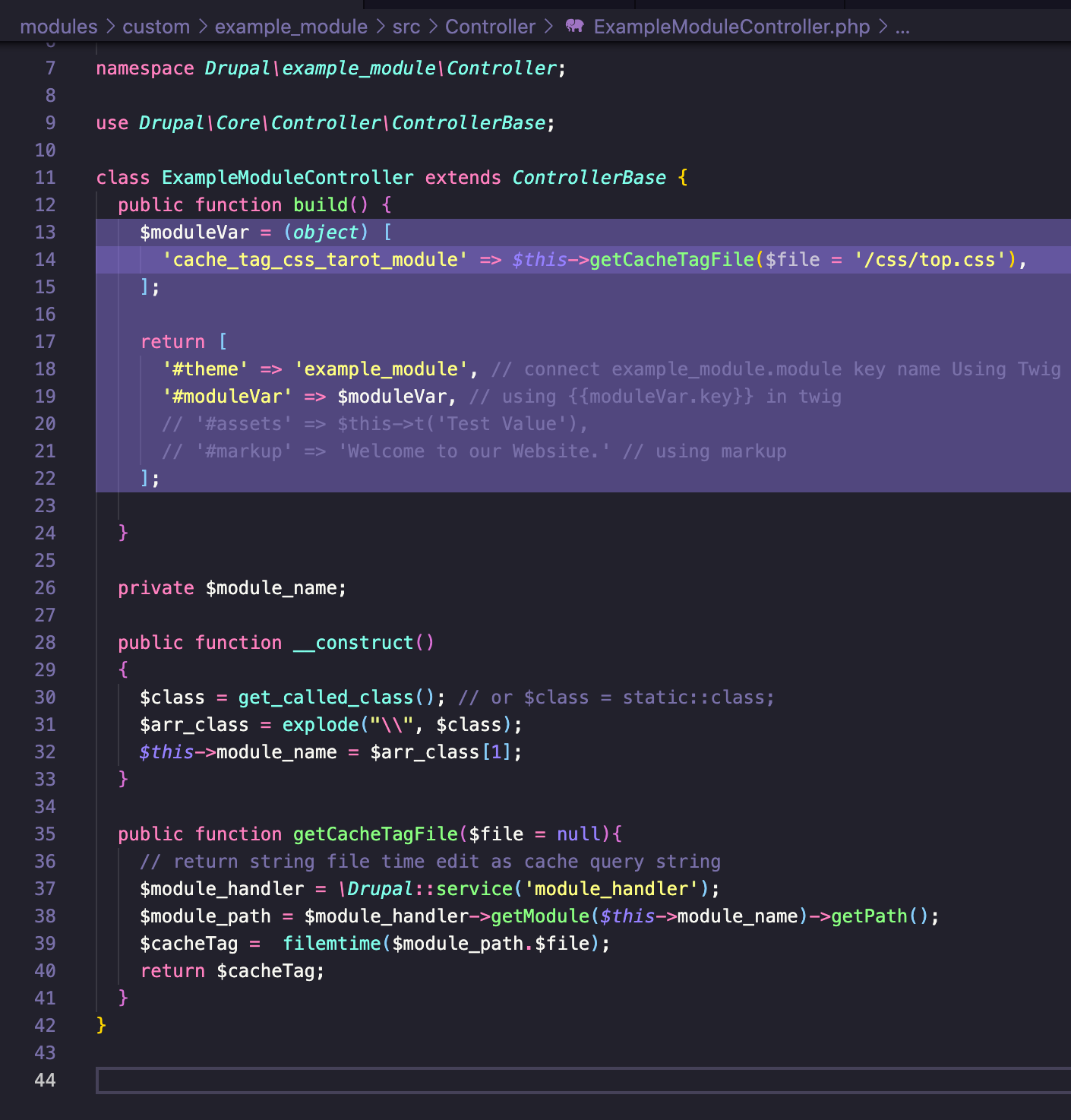The width and height of the screenshot is (1071, 1120).
Task: Click class name 'ExampleModuleController' on line 11
Action: click(288, 178)
